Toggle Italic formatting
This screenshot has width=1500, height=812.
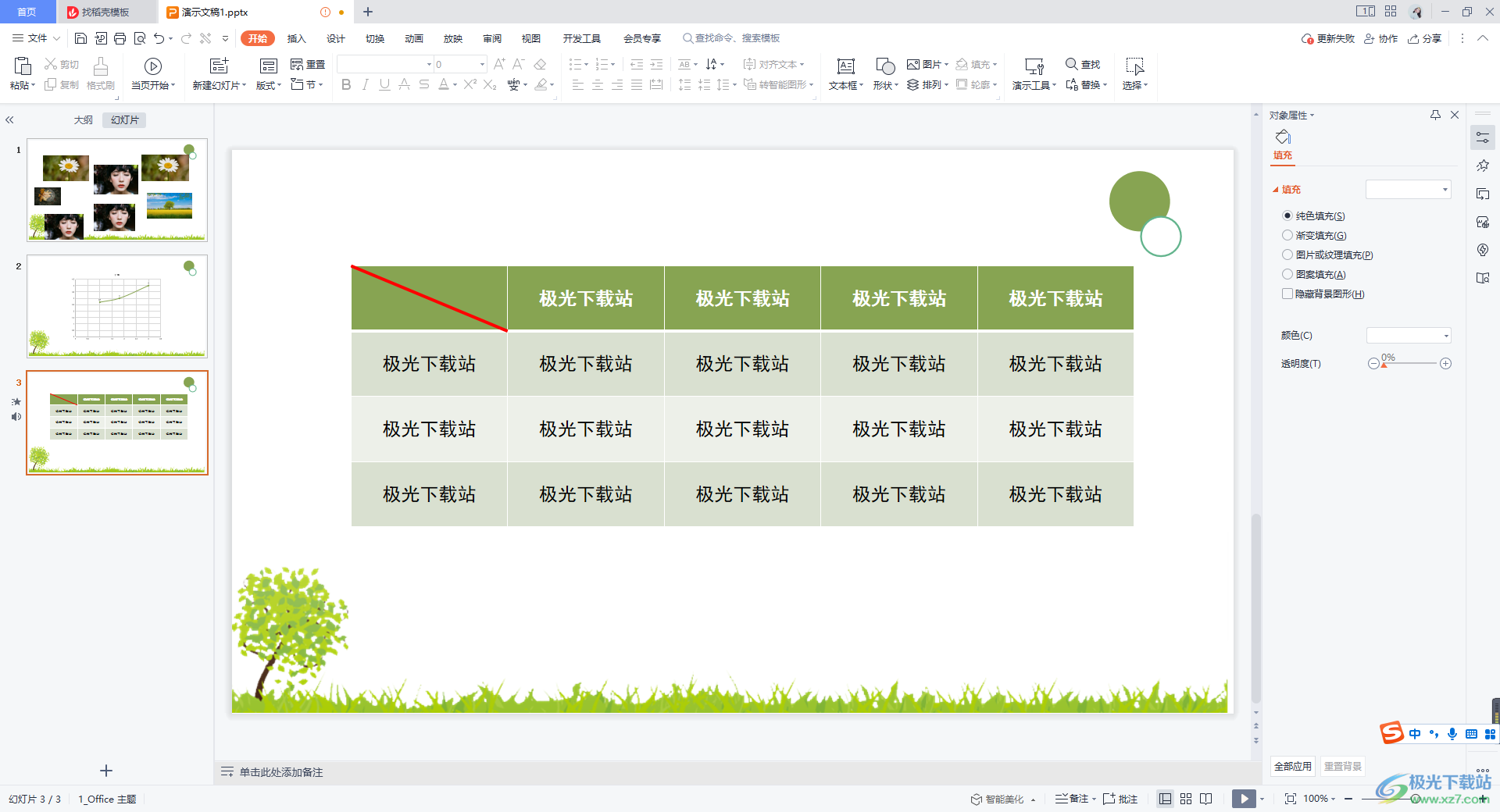365,85
